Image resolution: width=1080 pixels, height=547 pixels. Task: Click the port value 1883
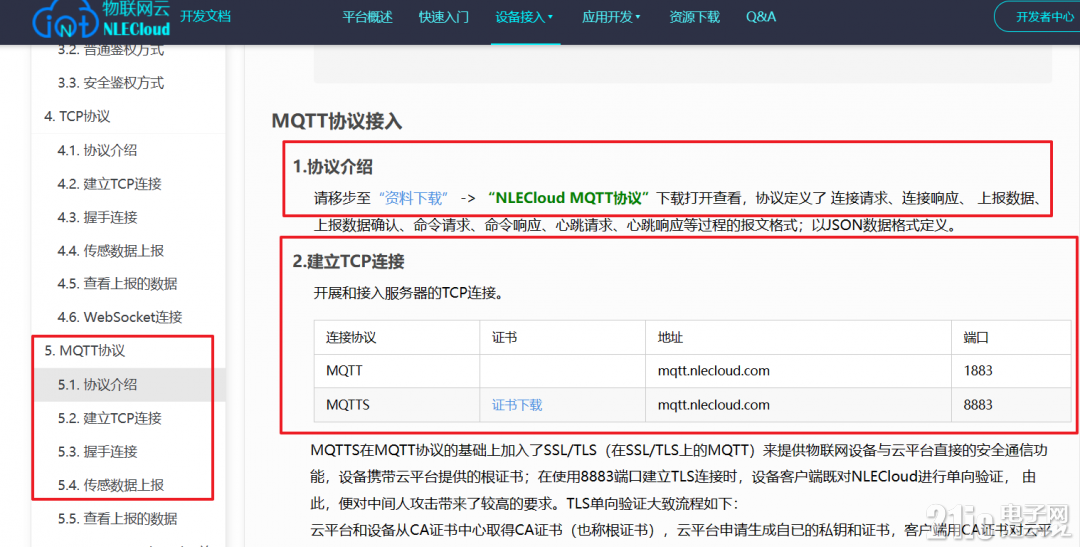pos(978,371)
